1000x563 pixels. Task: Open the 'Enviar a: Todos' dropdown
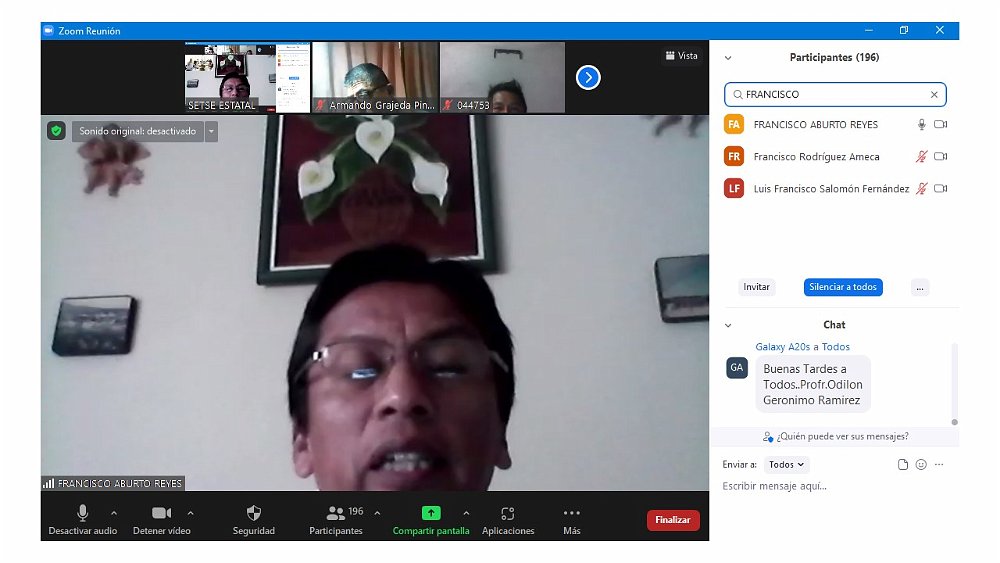tap(787, 465)
